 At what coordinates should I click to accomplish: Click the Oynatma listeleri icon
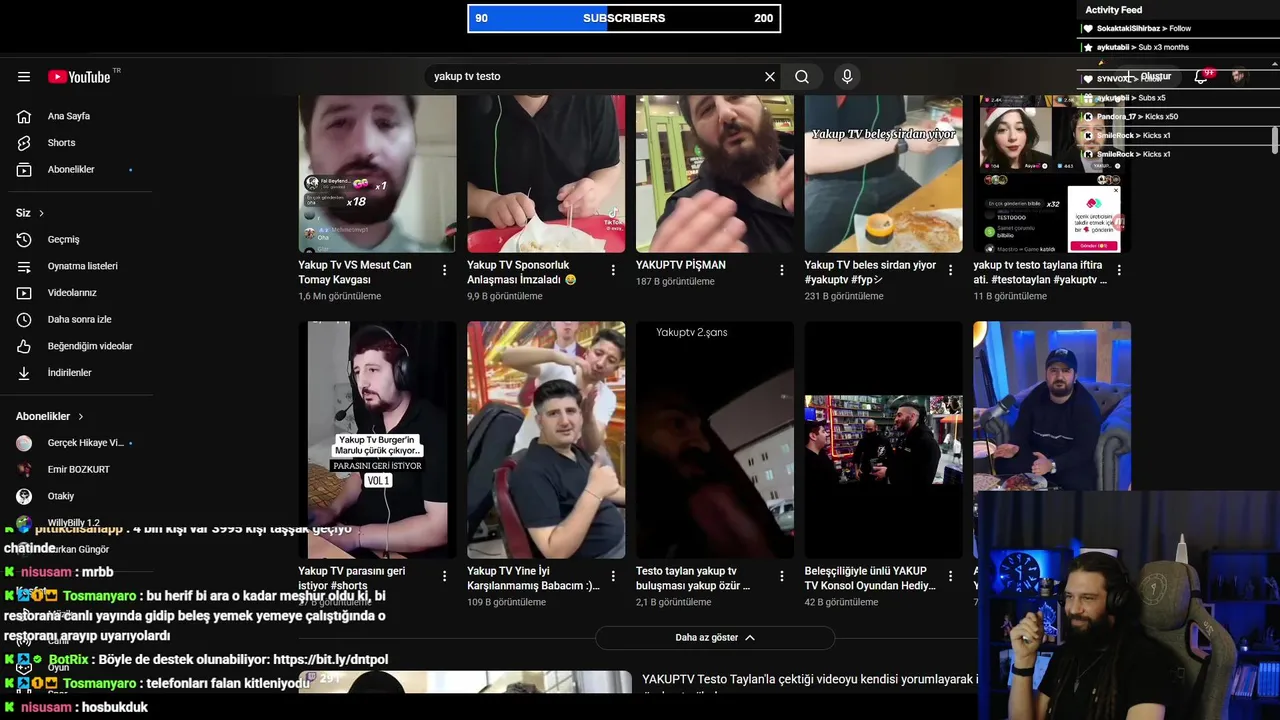24,266
